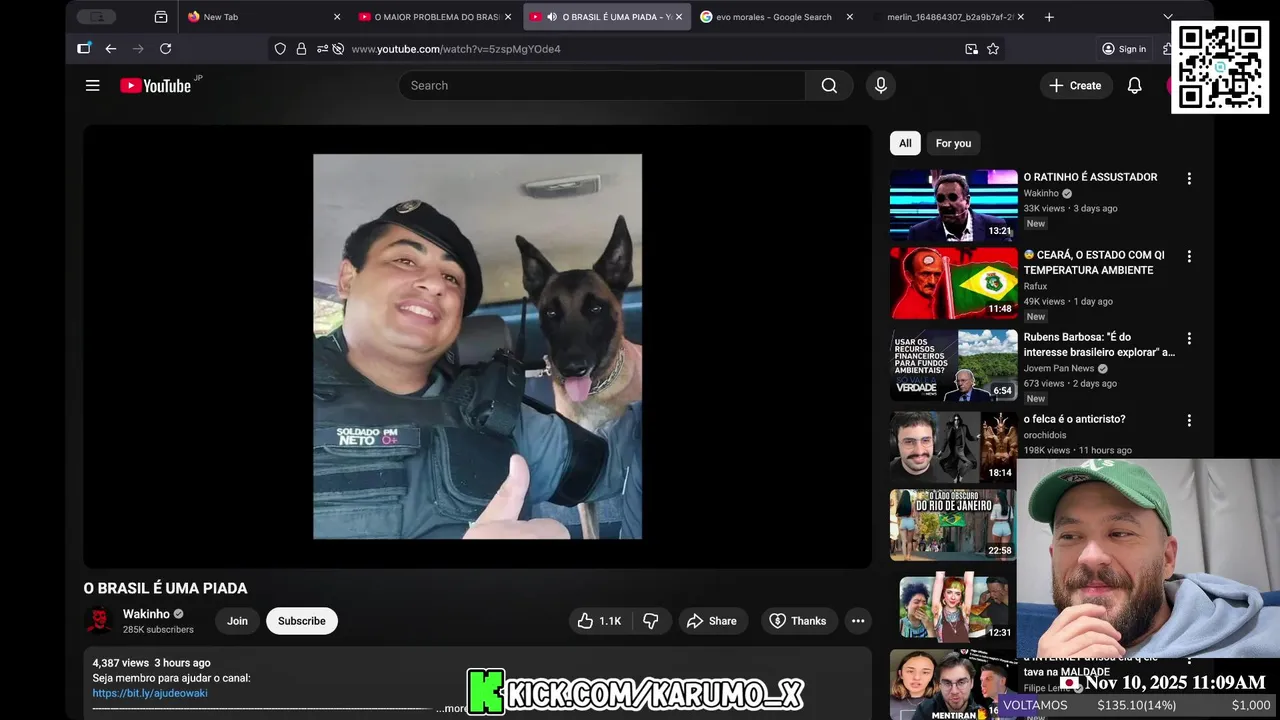This screenshot has height=720, width=1280.
Task: Switch to O MAIOR PROBLEMA DO BRASIL tab
Action: tap(437, 17)
